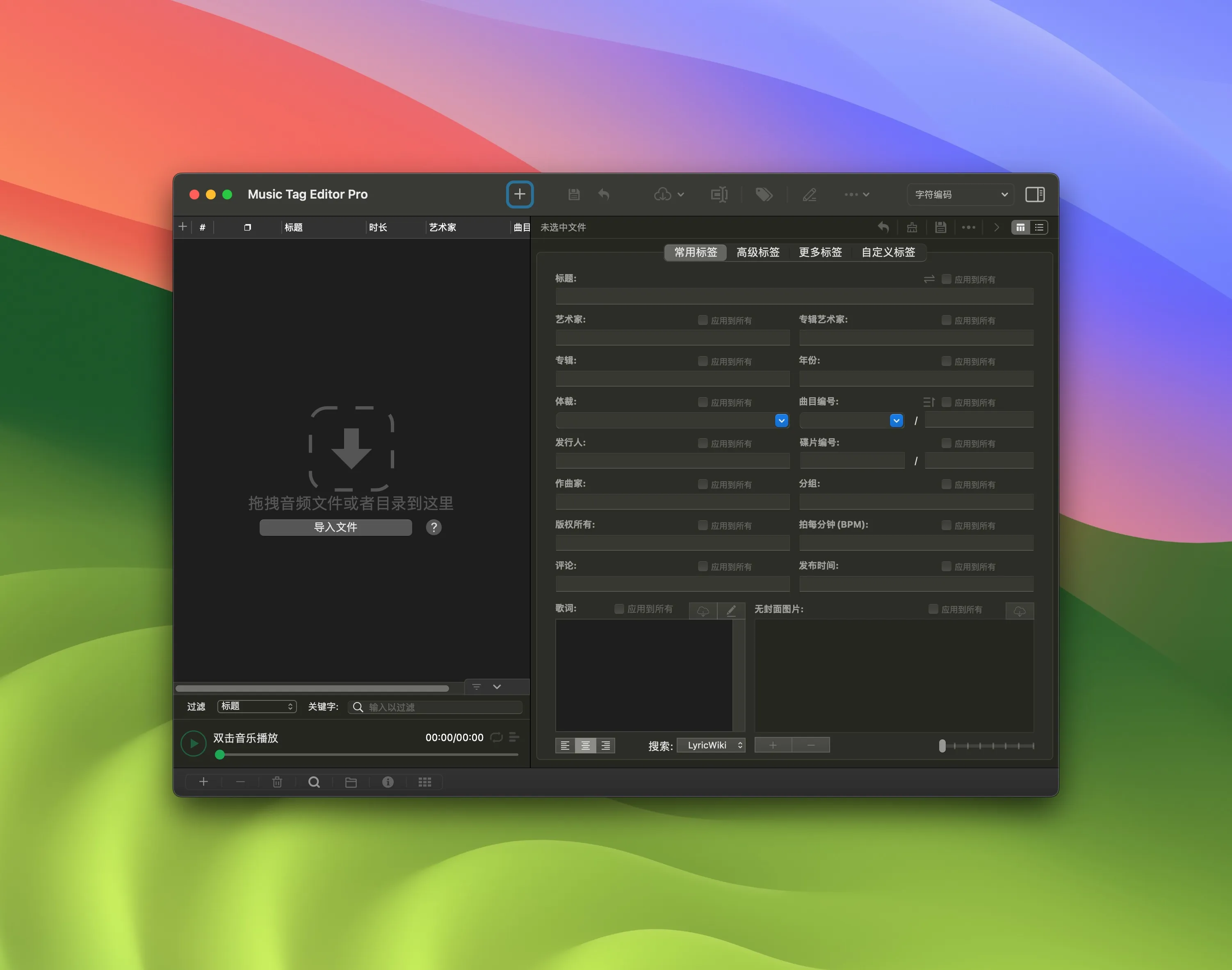Click the trash delete icon in bottom bar

click(x=277, y=782)
